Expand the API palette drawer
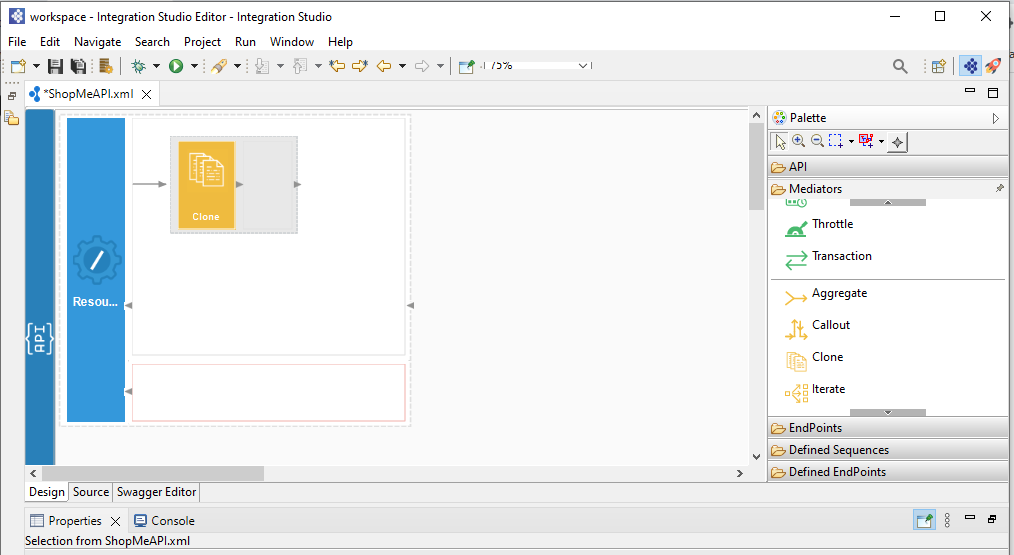 click(x=887, y=167)
